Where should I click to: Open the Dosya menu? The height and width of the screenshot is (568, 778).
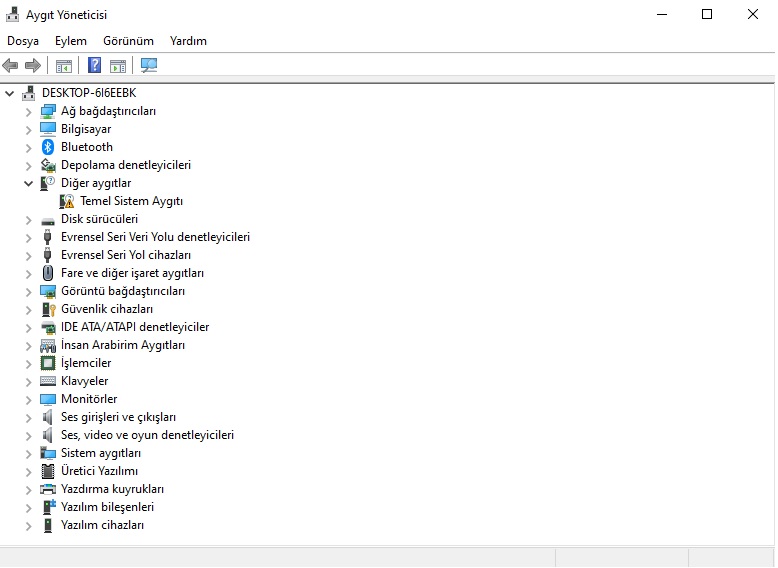pyautogui.click(x=23, y=41)
